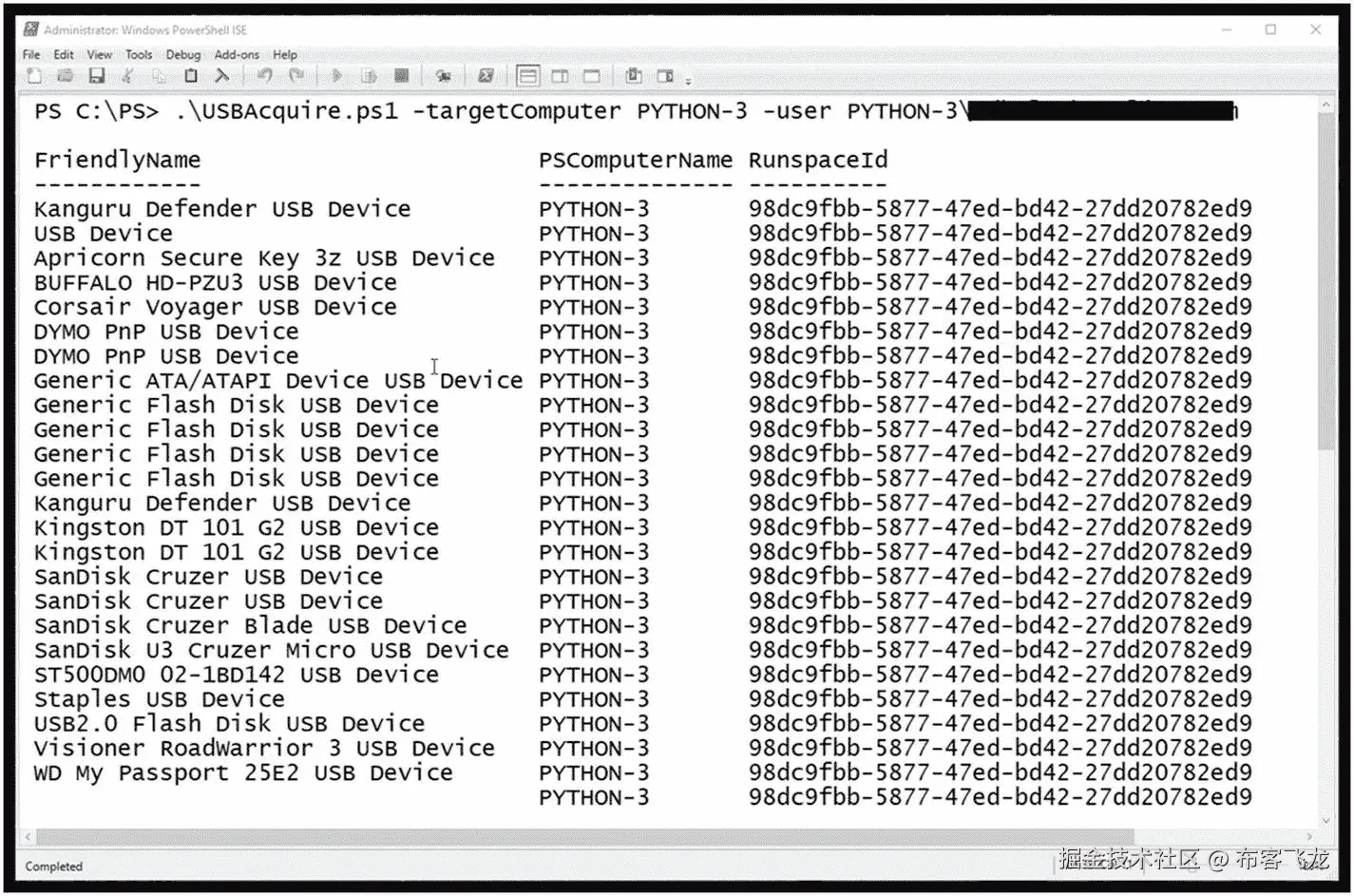Show script pane on right layout icon
This screenshot has height=896, width=1354.
click(560, 76)
